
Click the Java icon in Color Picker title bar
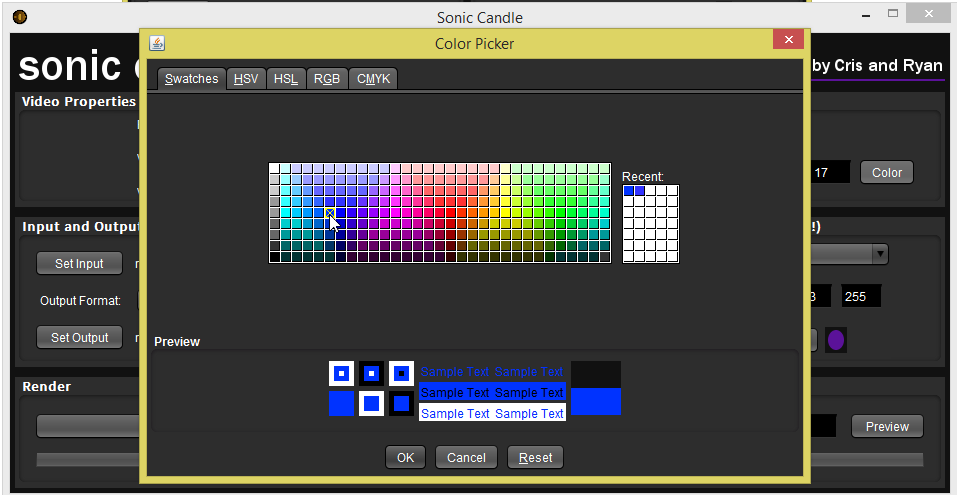157,43
